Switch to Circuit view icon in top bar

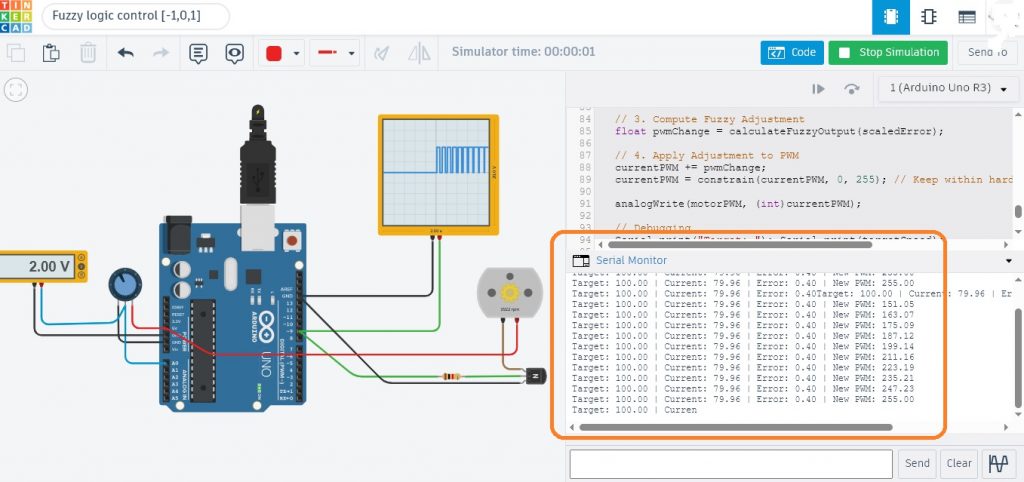point(891,17)
